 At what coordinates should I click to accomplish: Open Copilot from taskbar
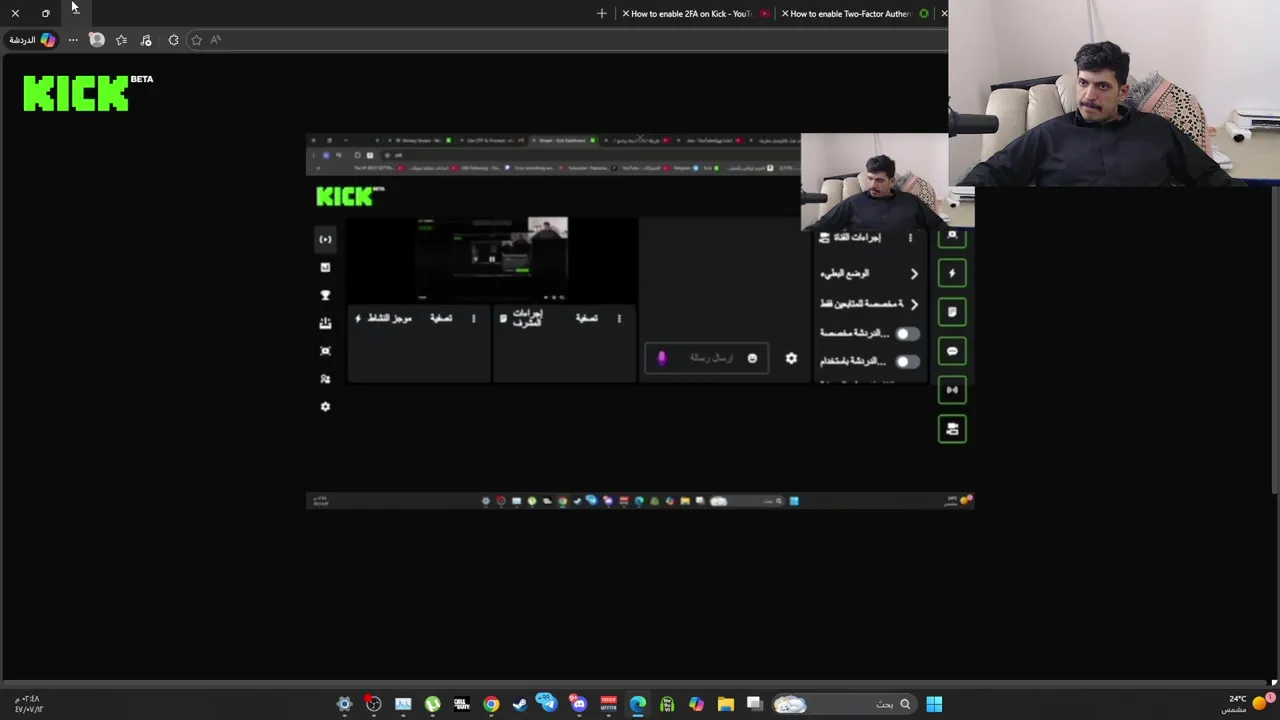pyautogui.click(x=696, y=705)
